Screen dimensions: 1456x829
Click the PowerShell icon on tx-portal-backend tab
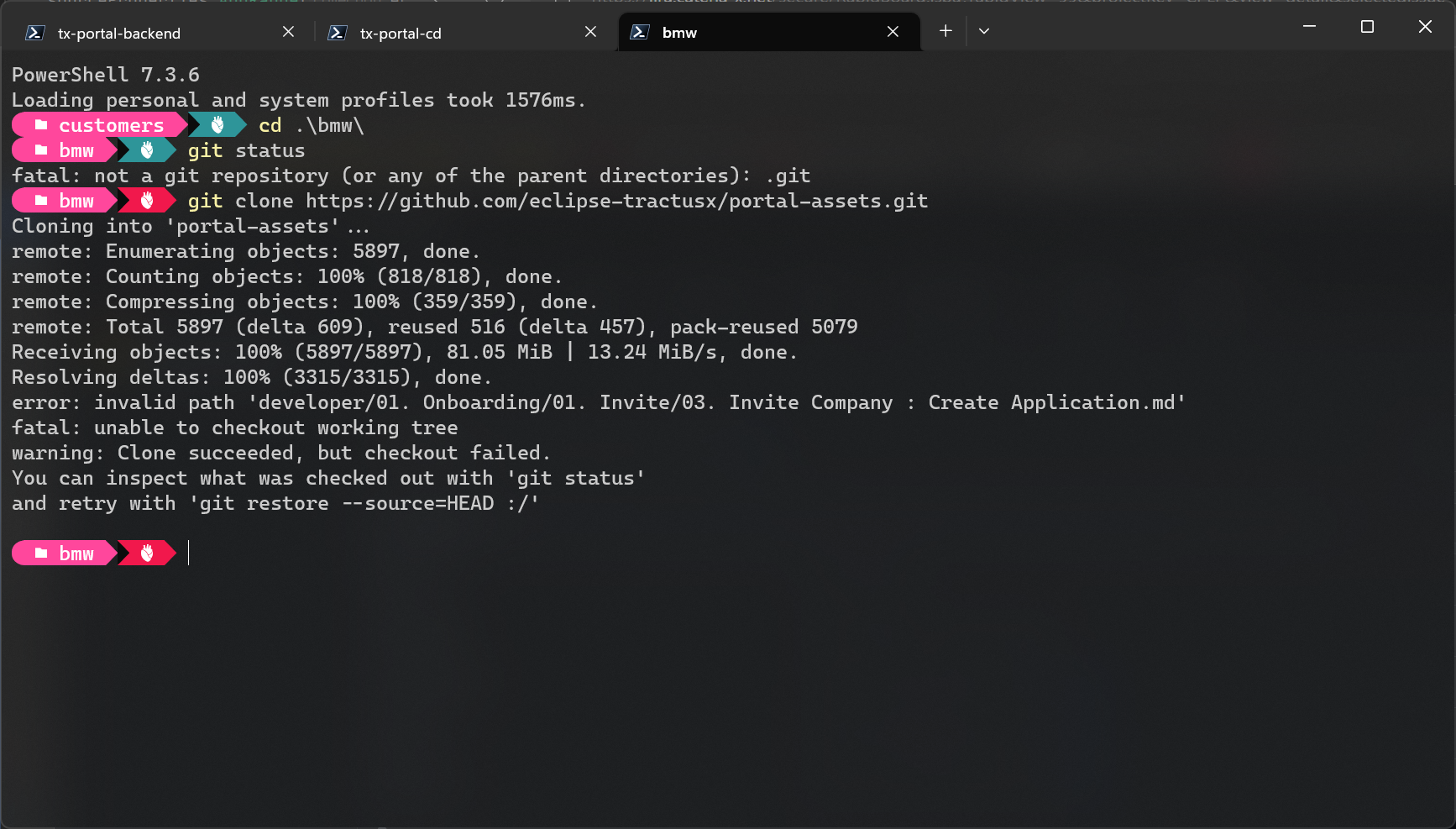click(34, 33)
